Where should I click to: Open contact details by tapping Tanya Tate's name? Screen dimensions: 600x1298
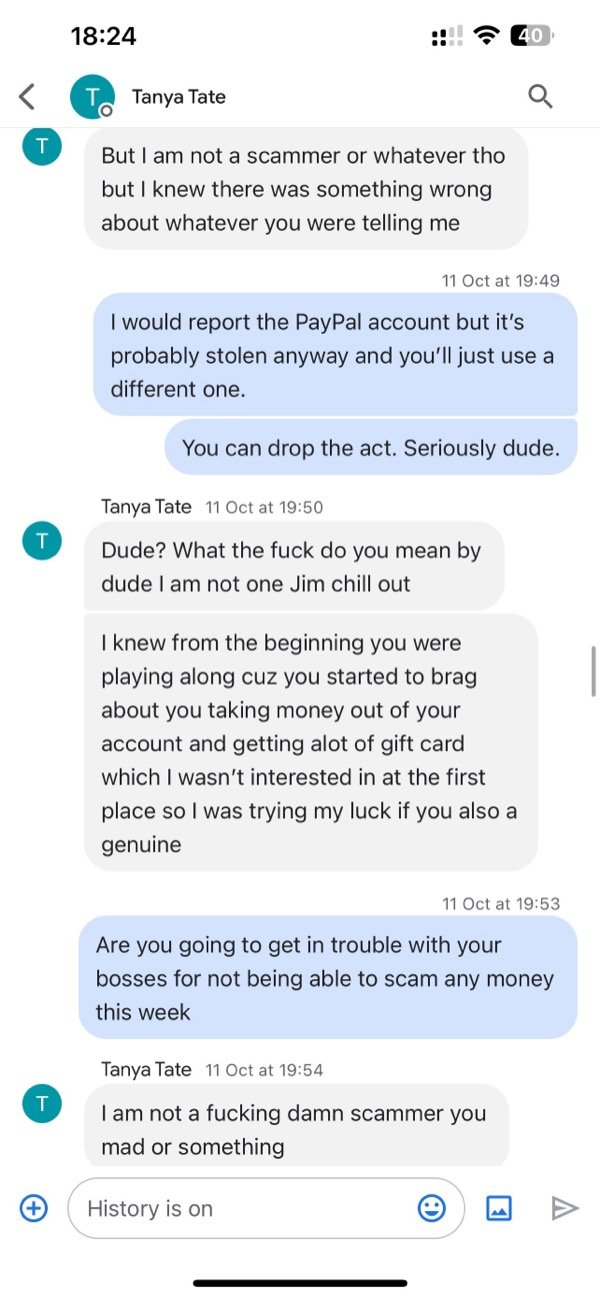(x=179, y=96)
